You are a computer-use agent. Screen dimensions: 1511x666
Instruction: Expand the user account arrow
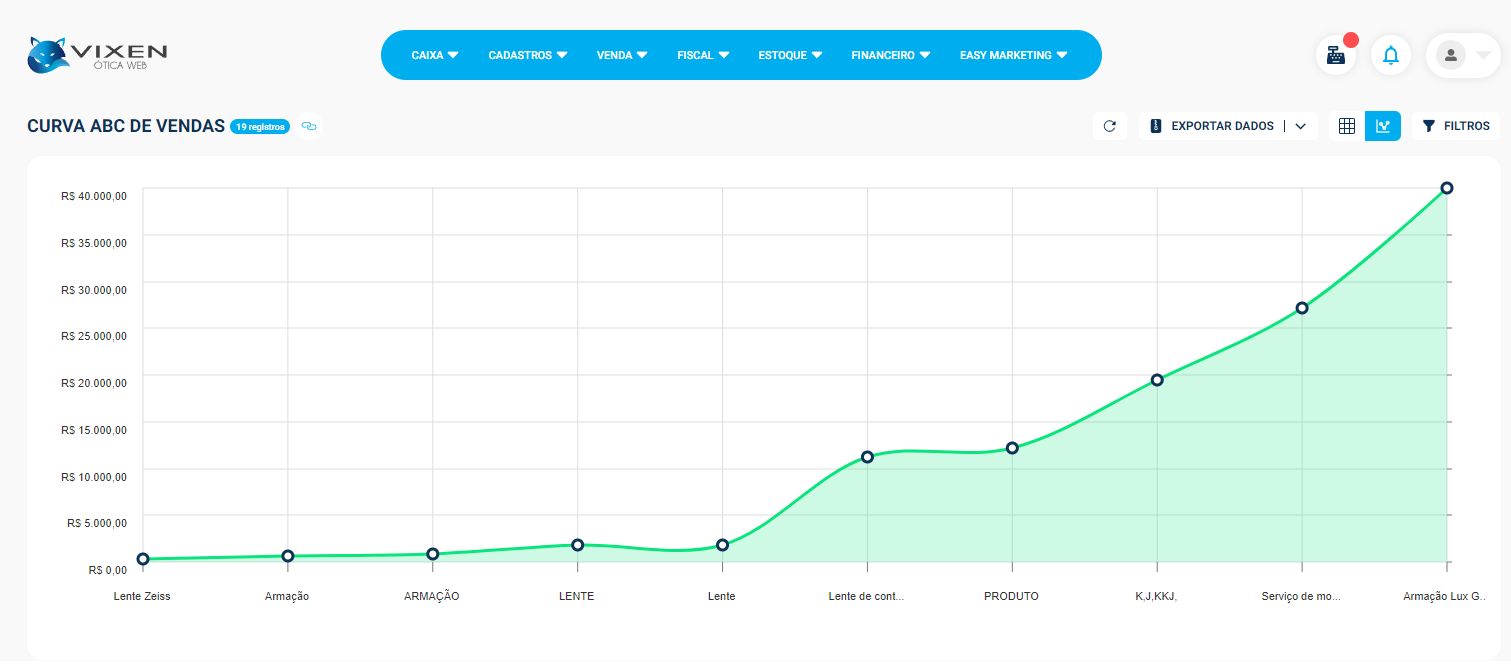pyautogui.click(x=1483, y=55)
